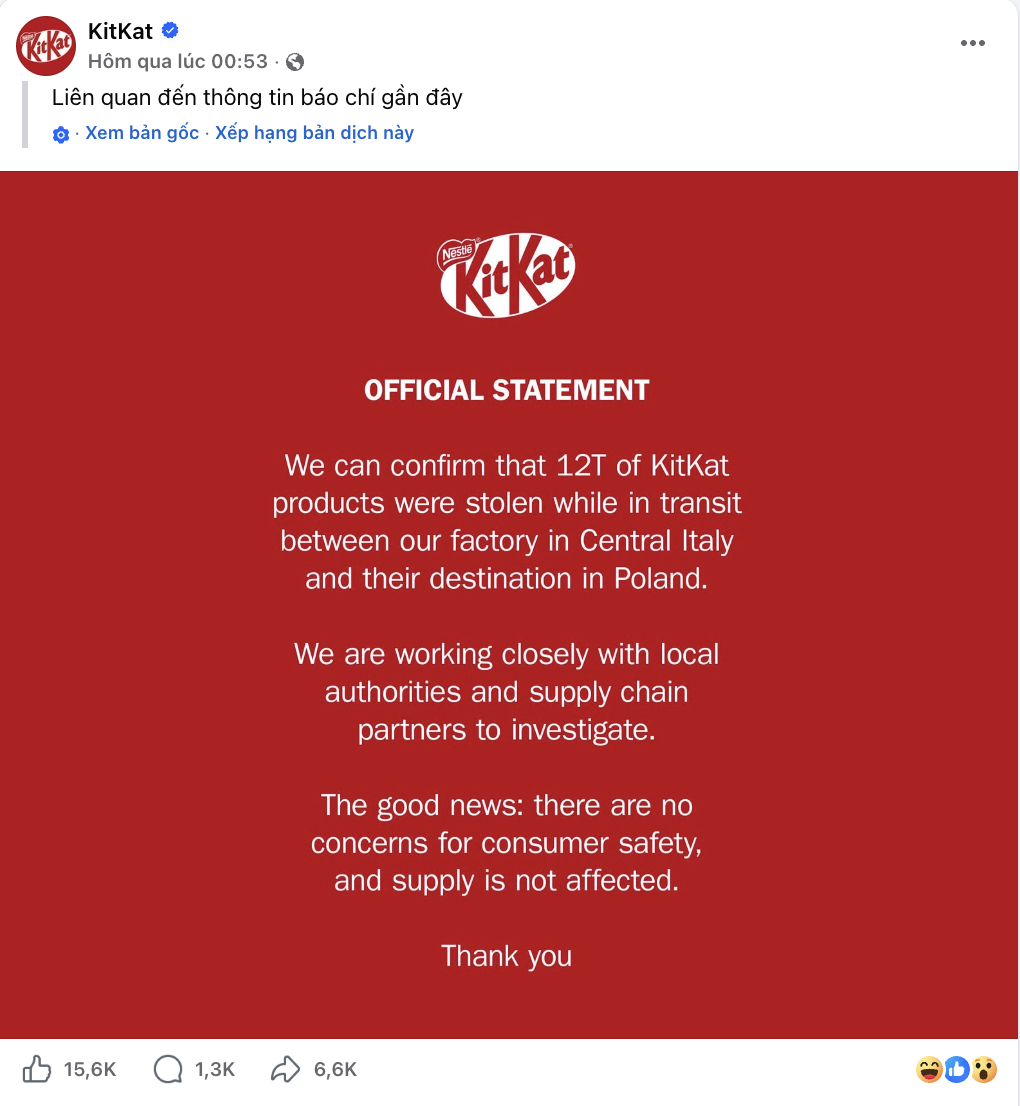Click the 1,3K comments count
This screenshot has height=1106, width=1020.
point(215,1070)
